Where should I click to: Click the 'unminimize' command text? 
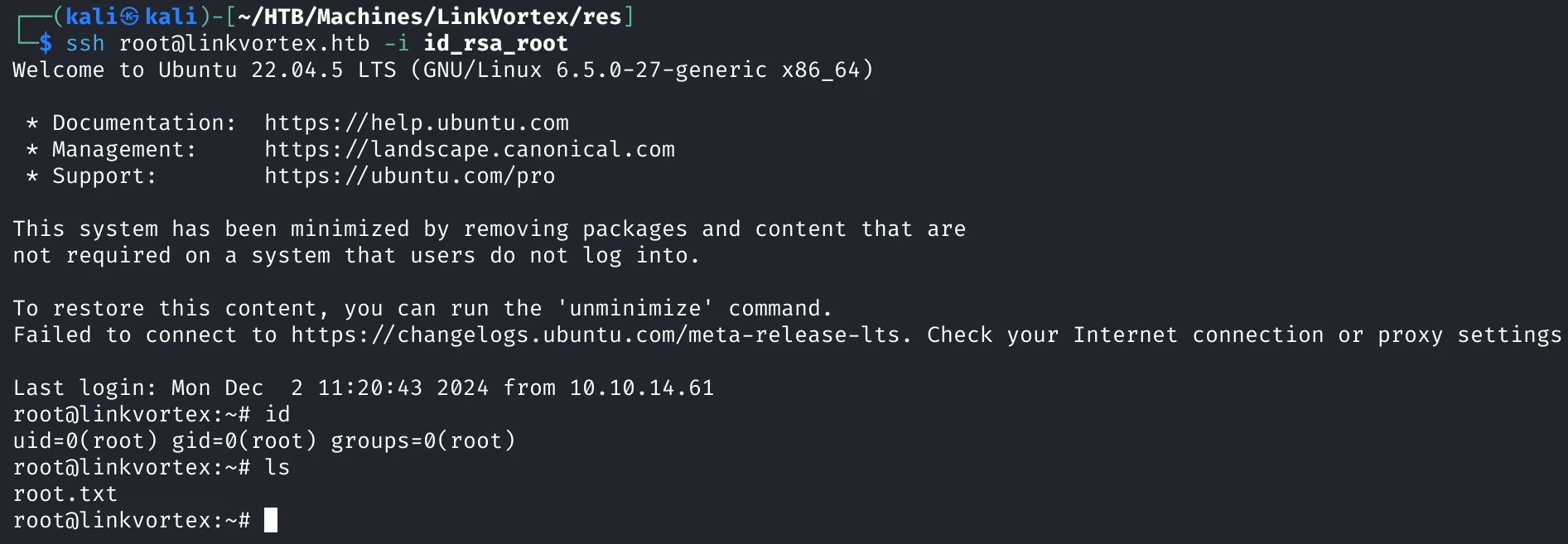coord(635,309)
